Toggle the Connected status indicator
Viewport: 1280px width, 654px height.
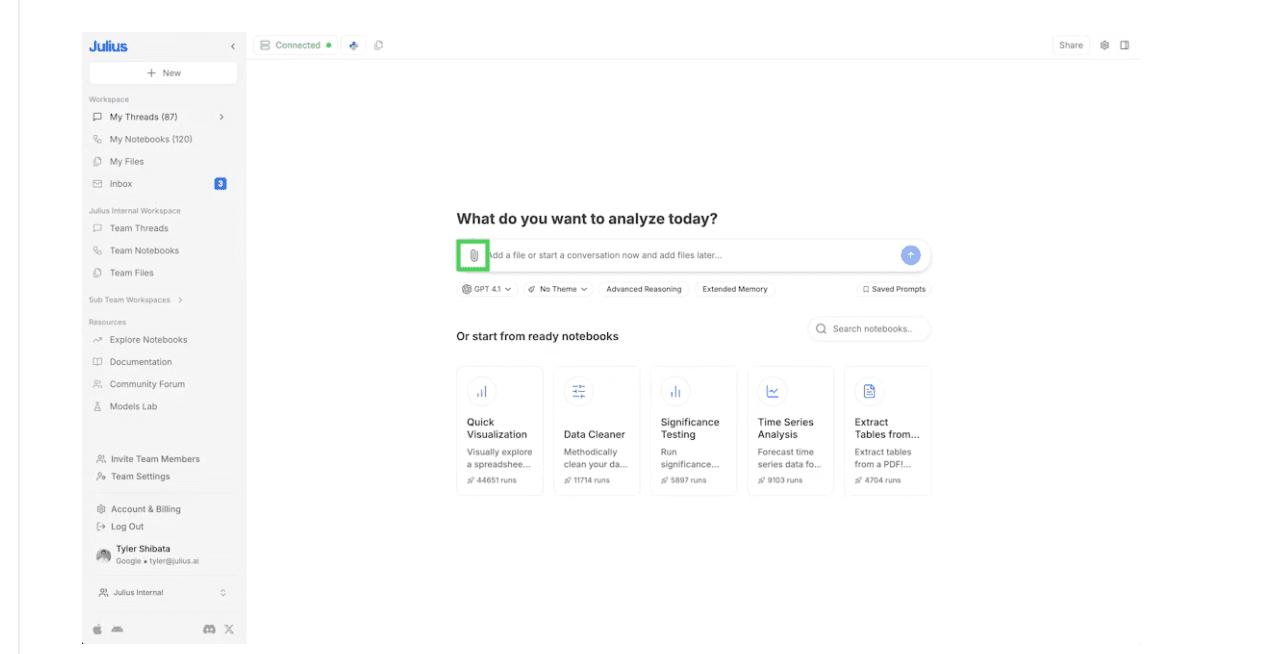point(295,44)
